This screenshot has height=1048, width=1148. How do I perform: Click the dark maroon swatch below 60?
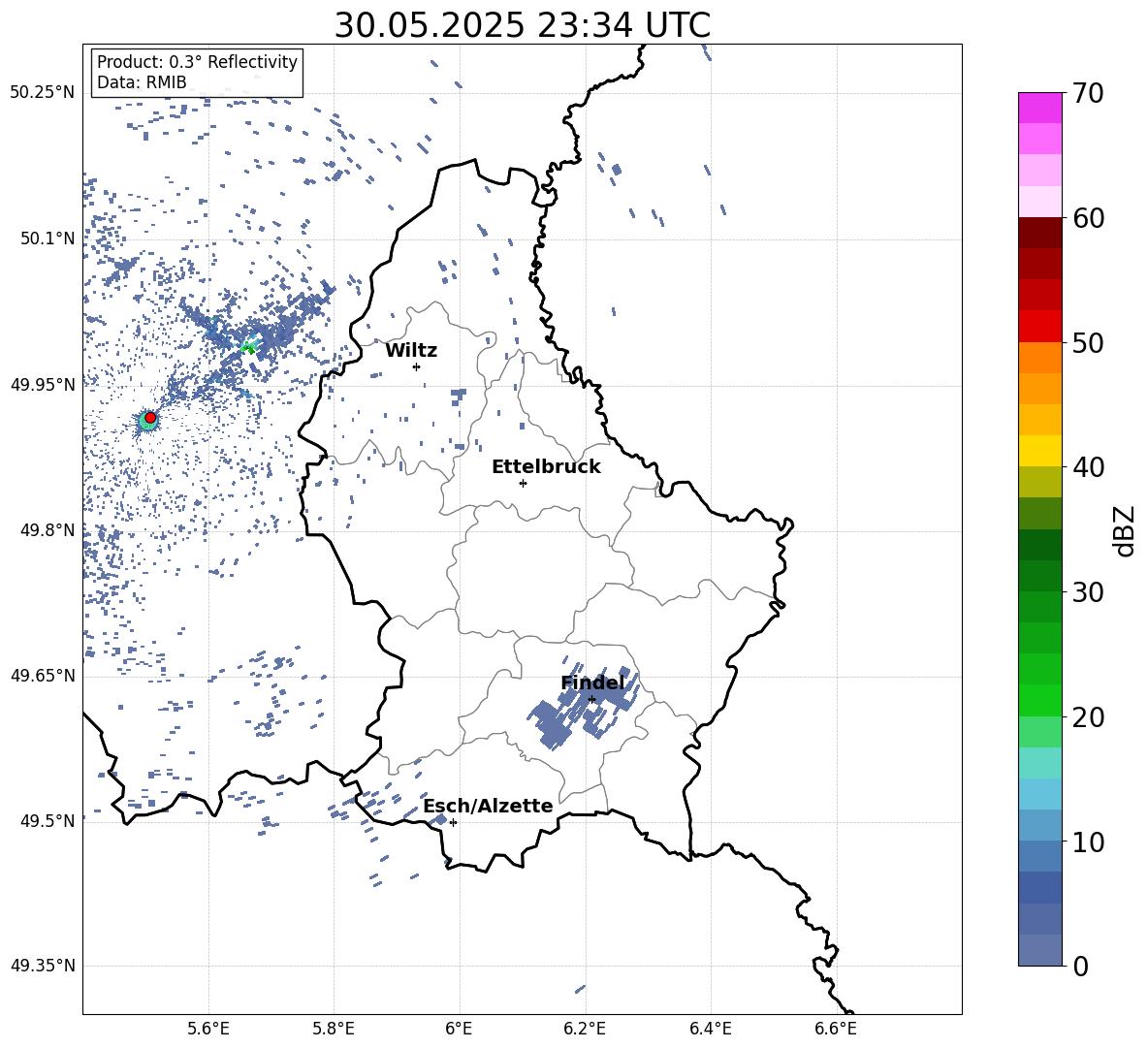tap(1040, 233)
